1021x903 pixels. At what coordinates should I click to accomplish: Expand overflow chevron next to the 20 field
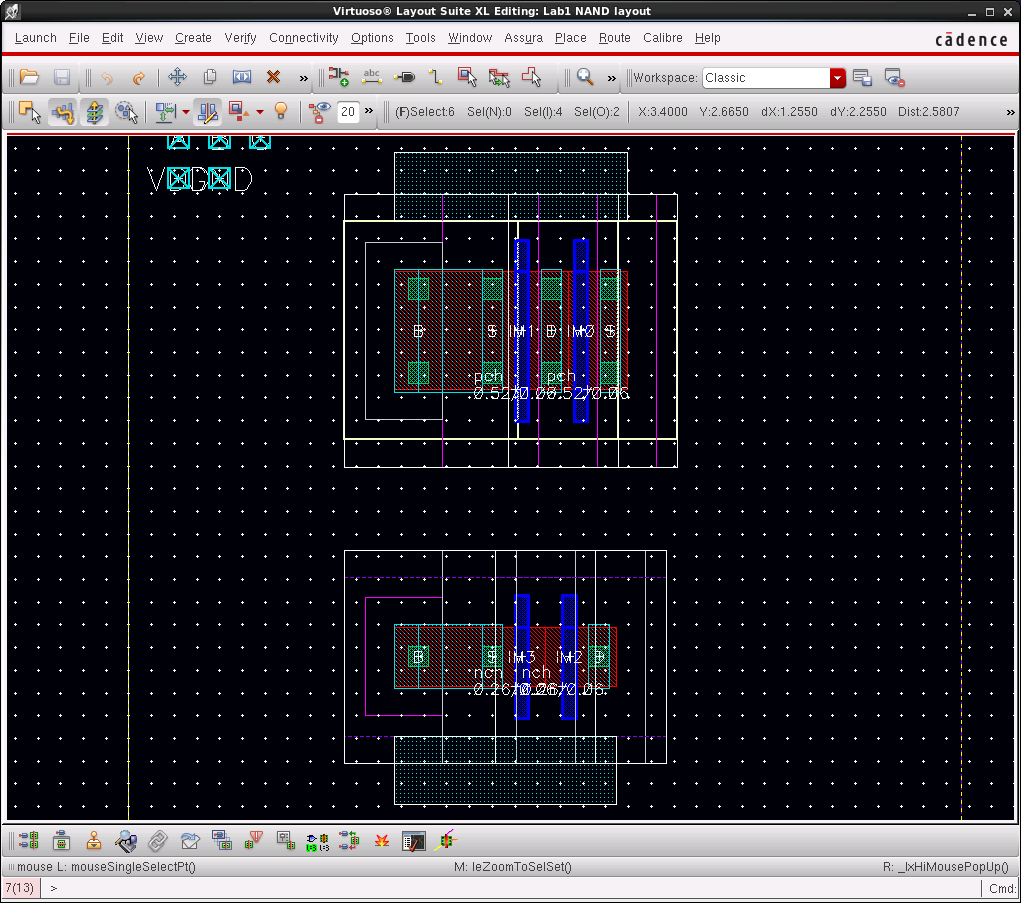coord(369,111)
